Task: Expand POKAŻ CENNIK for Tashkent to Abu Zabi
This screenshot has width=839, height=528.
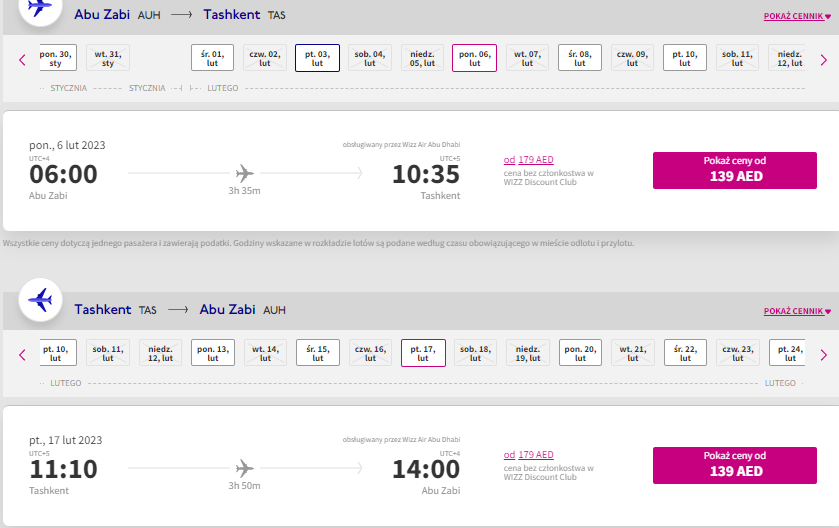Action: (797, 311)
